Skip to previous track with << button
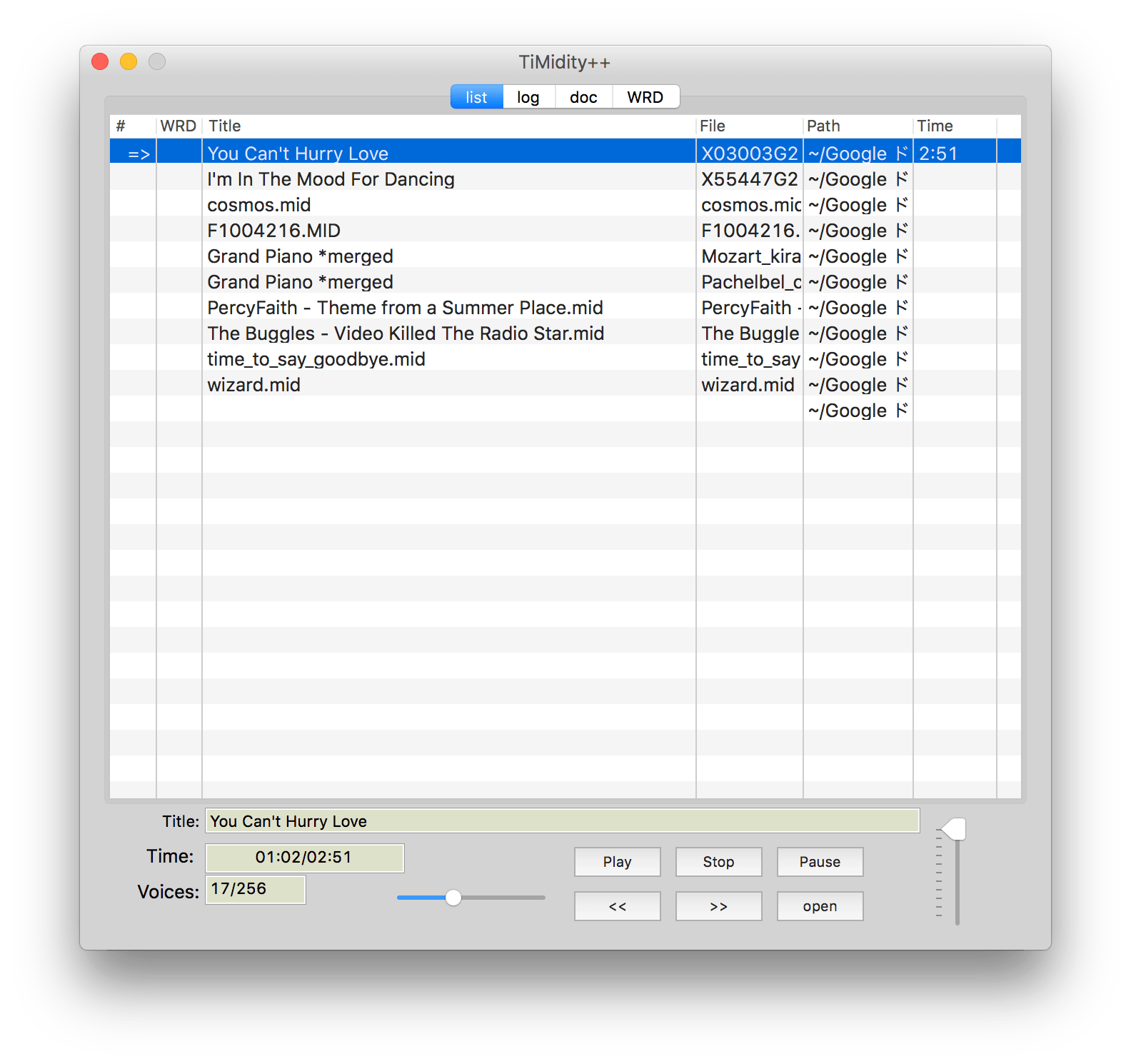Image resolution: width=1131 pixels, height=1064 pixels. click(617, 906)
